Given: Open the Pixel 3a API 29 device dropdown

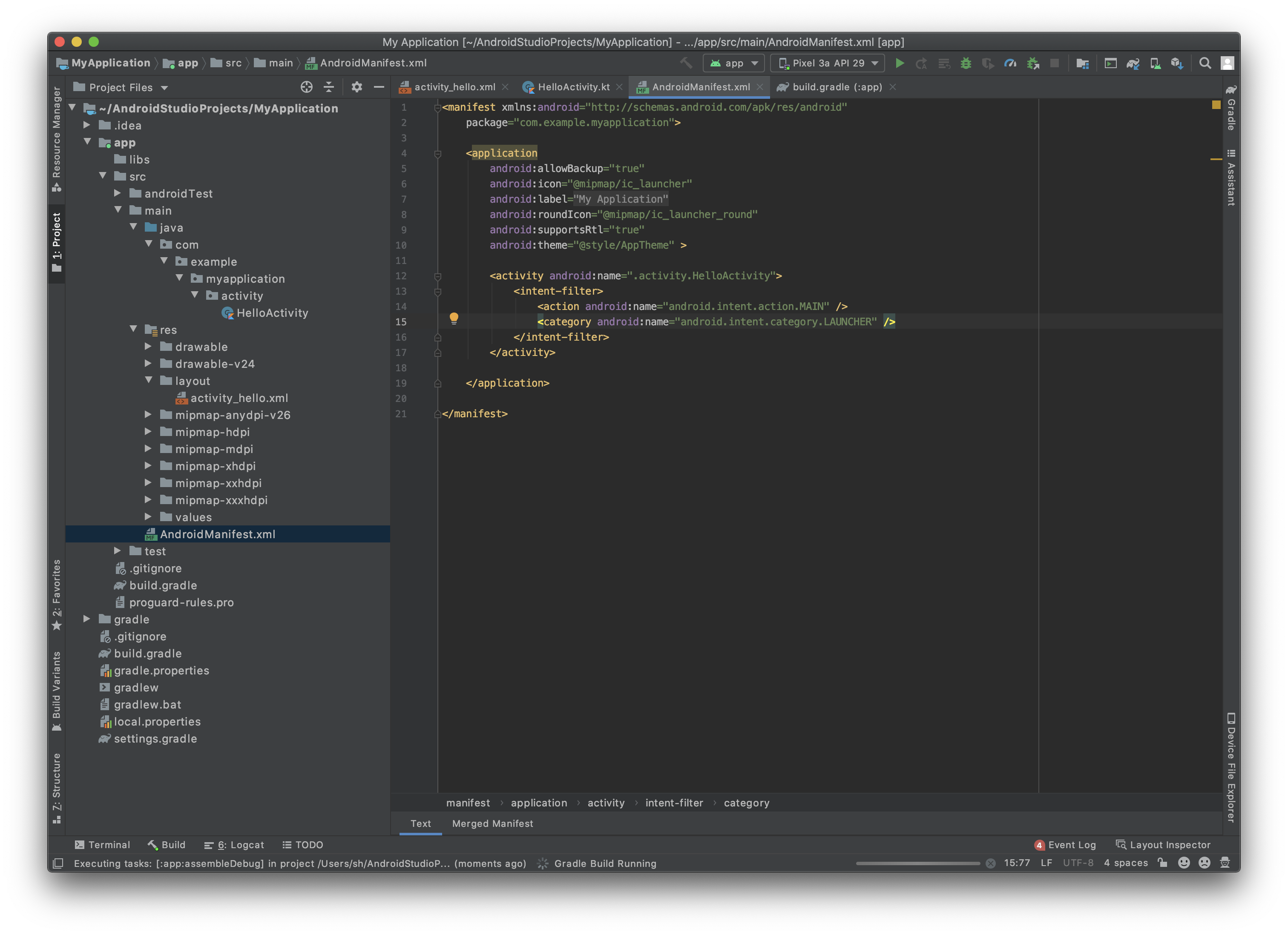Looking at the screenshot, I should [828, 63].
